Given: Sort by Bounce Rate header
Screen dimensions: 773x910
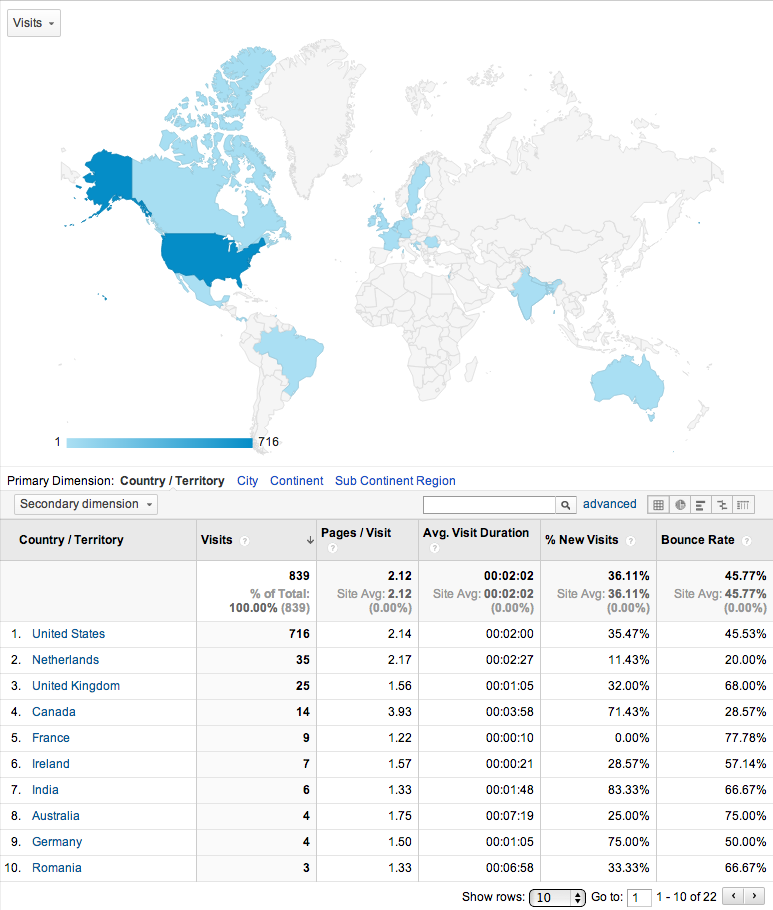Looking at the screenshot, I should tap(698, 540).
